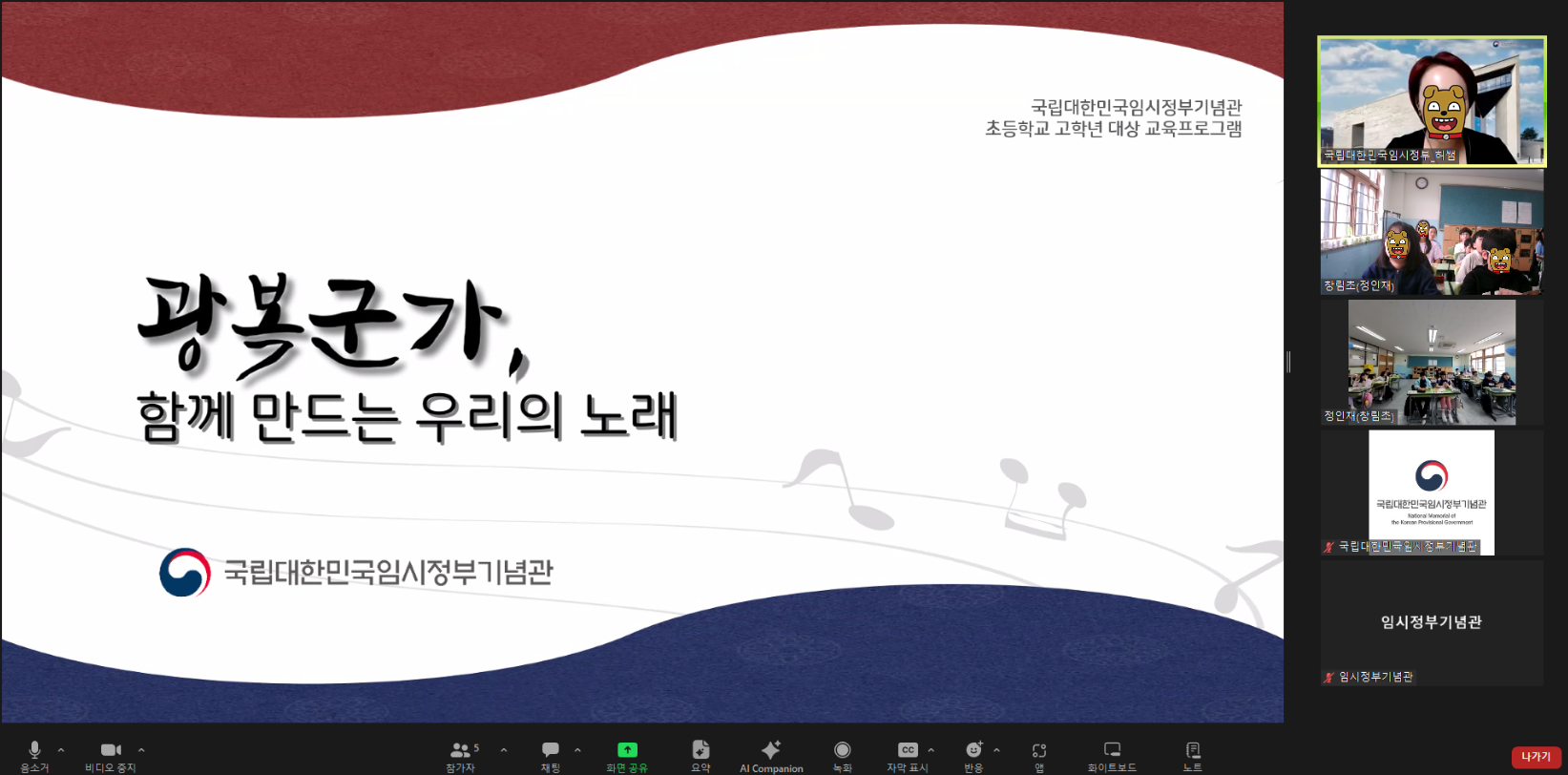Select the 국립대한민국임시정부기념관 logo tile
Screen dimensions: 1568x775
point(1432,492)
